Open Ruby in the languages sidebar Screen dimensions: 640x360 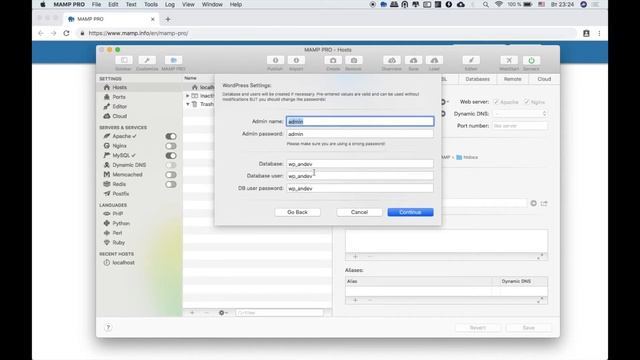118,243
